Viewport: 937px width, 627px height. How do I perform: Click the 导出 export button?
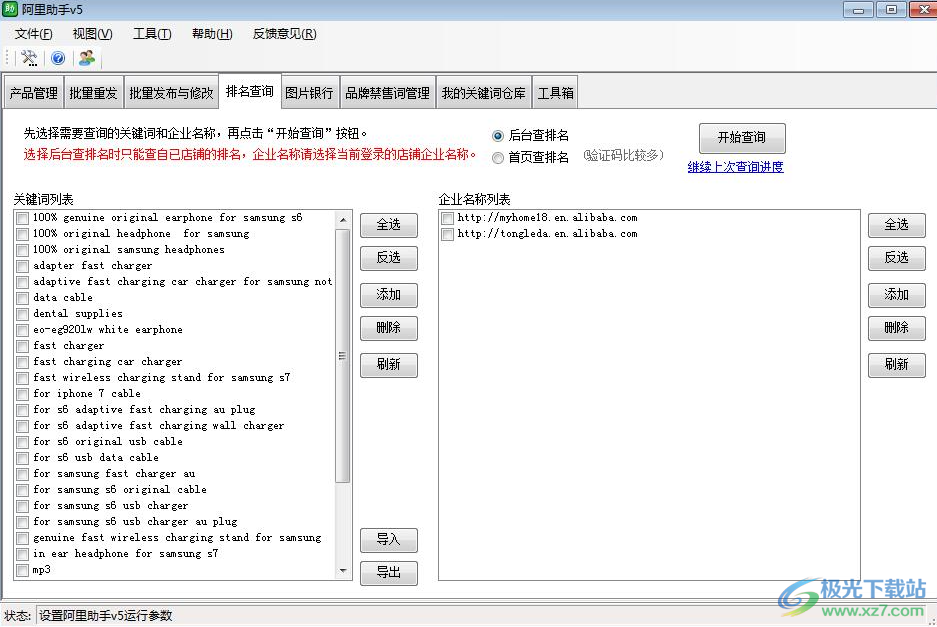388,573
